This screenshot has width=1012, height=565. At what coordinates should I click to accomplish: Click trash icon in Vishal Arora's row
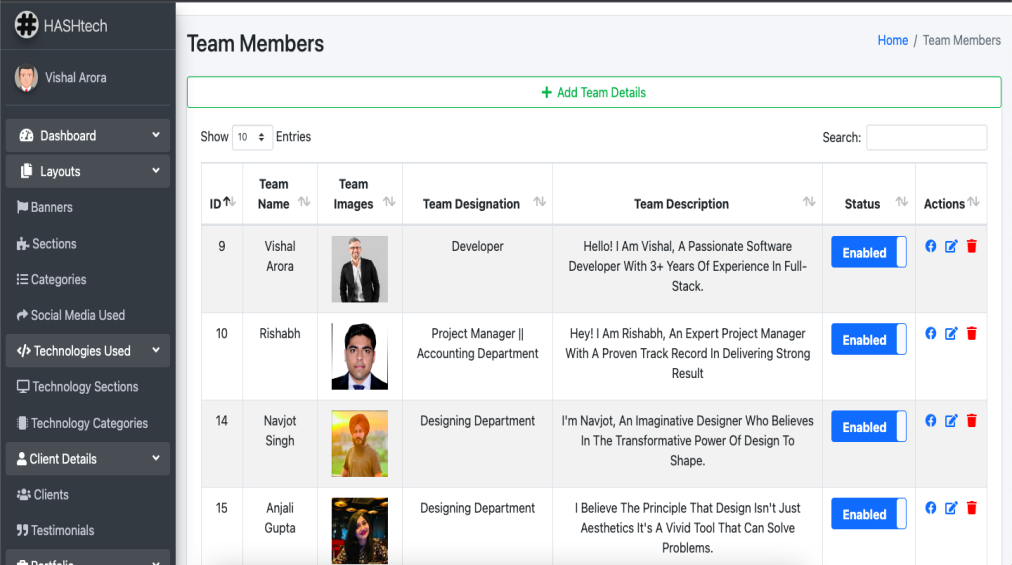pyautogui.click(x=972, y=246)
